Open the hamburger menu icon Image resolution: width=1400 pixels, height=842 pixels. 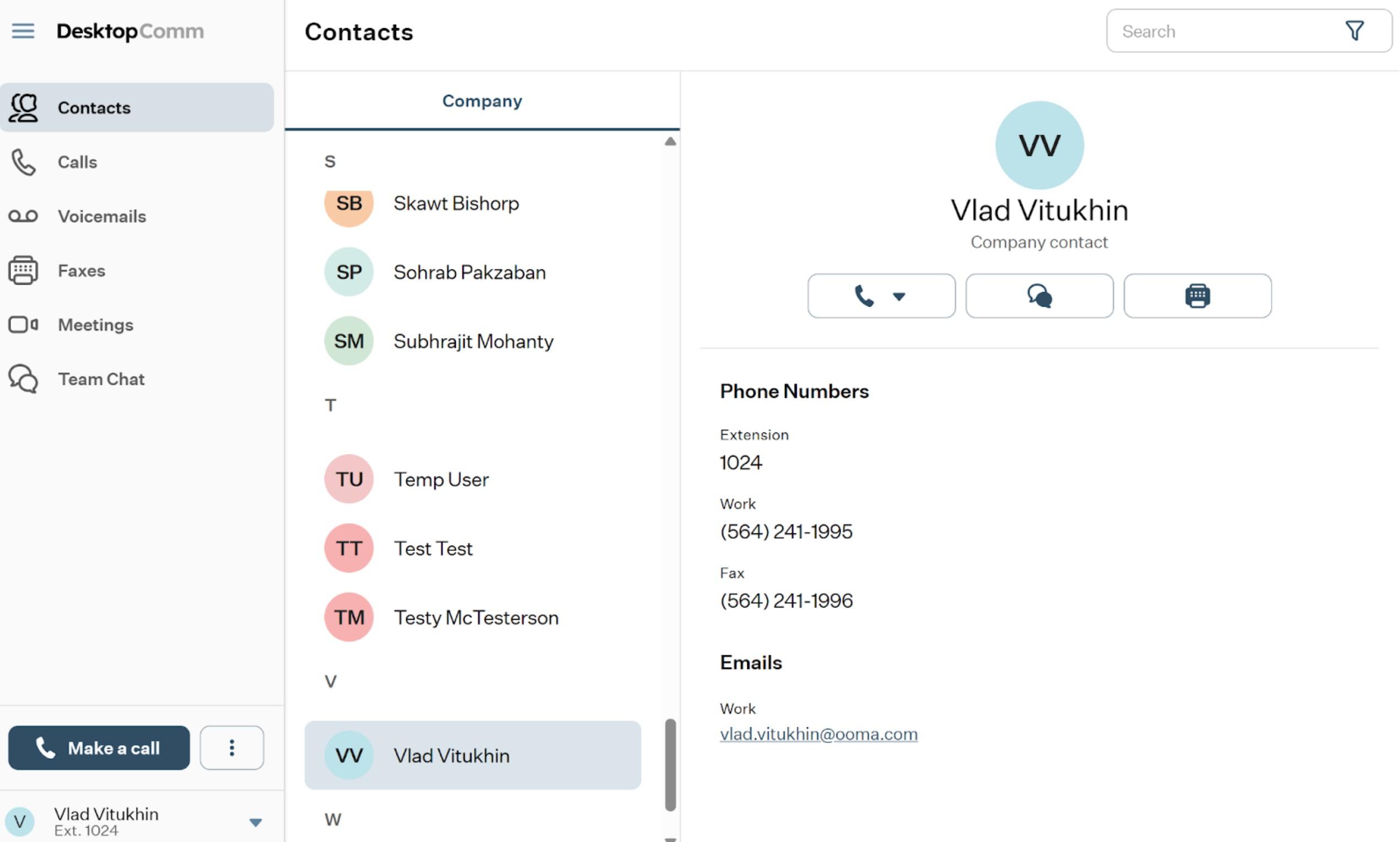pyautogui.click(x=23, y=31)
